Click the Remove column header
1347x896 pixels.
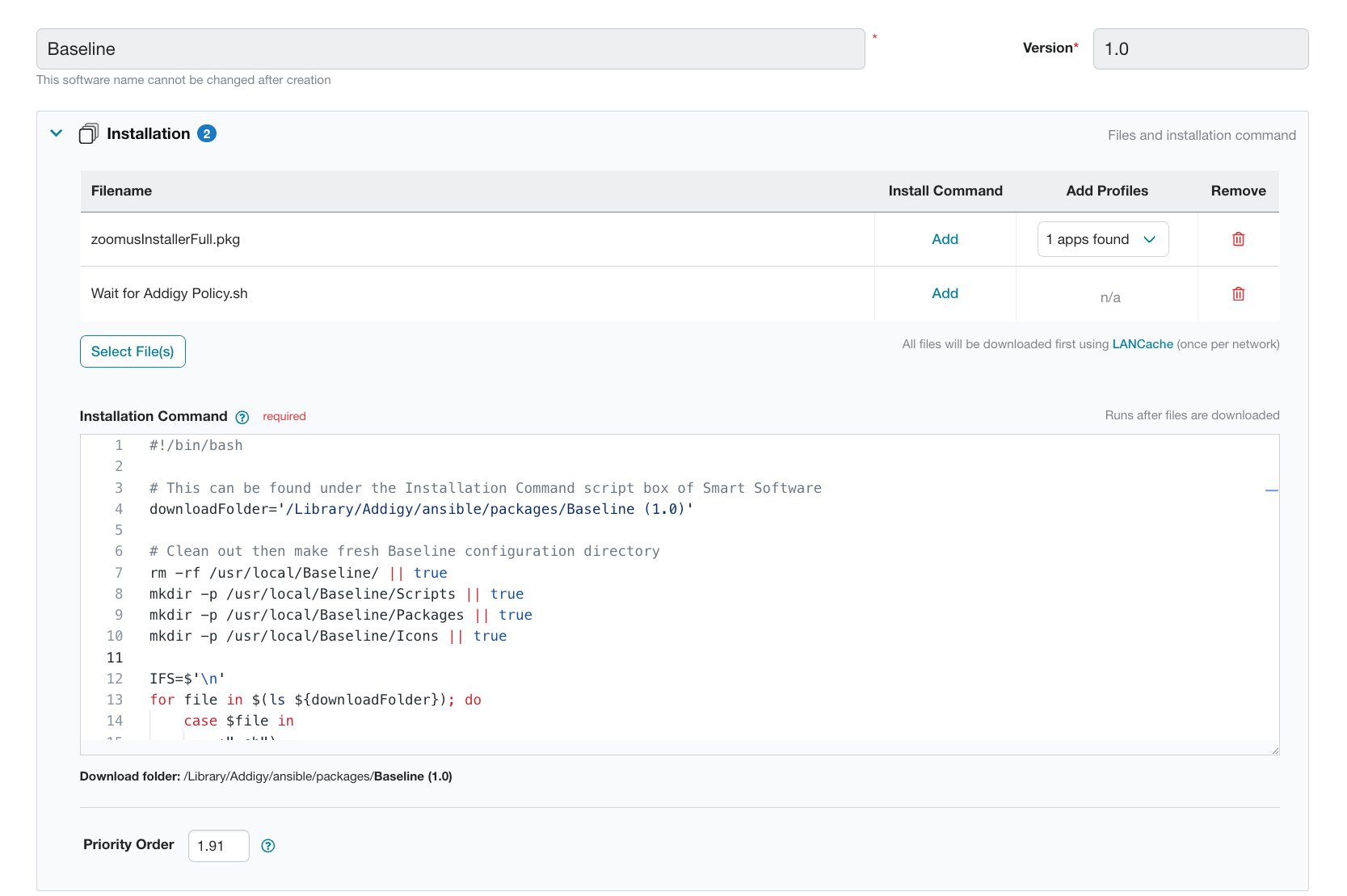click(x=1238, y=191)
